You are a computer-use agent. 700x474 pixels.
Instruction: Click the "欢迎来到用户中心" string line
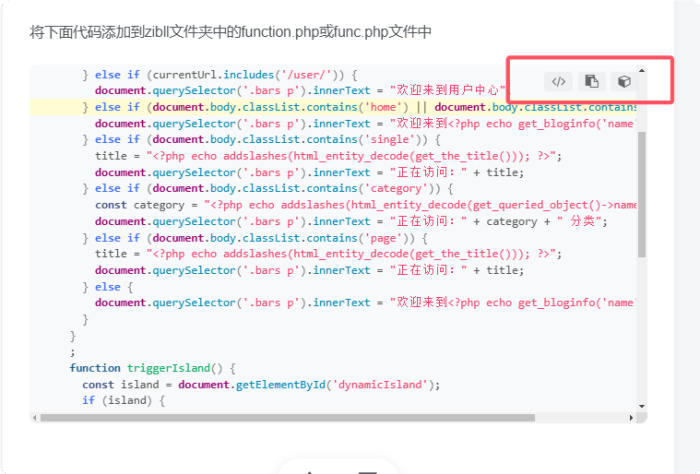pos(300,91)
